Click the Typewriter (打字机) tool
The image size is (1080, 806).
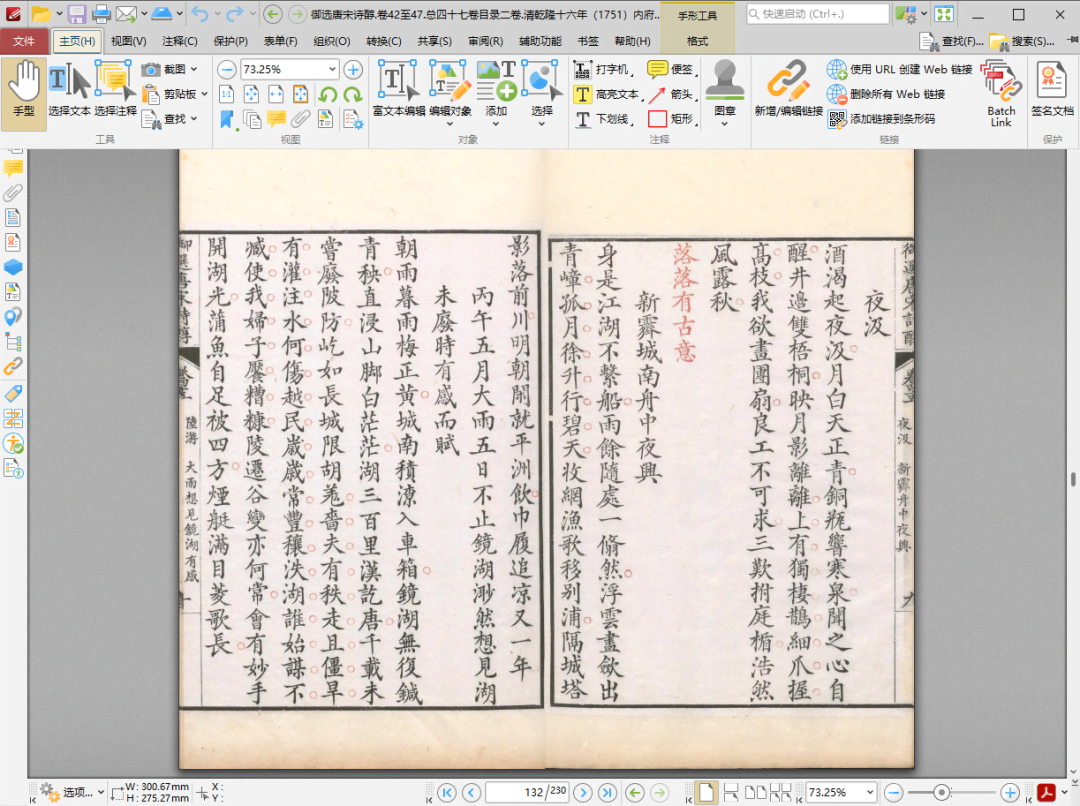[x=602, y=69]
